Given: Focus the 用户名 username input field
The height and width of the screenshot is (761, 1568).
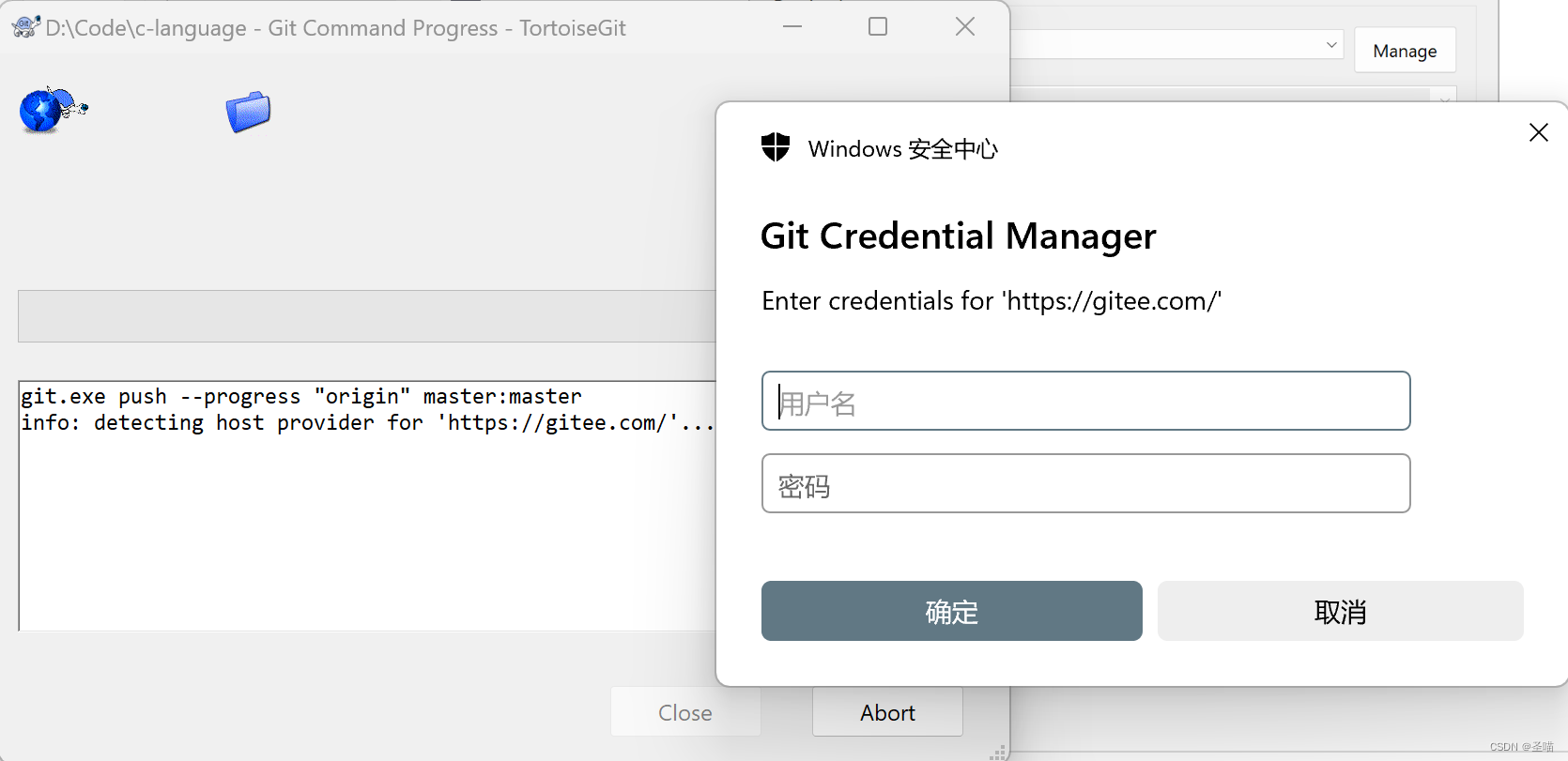Looking at the screenshot, I should (x=1085, y=401).
